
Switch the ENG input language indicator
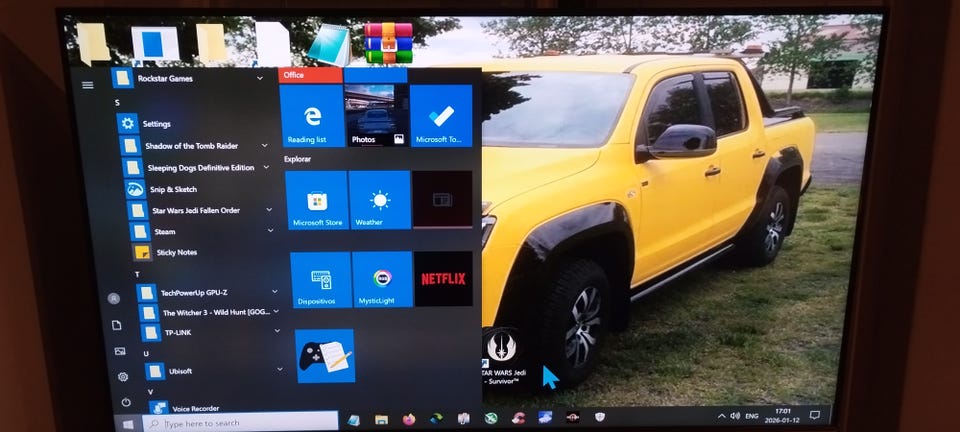point(752,416)
